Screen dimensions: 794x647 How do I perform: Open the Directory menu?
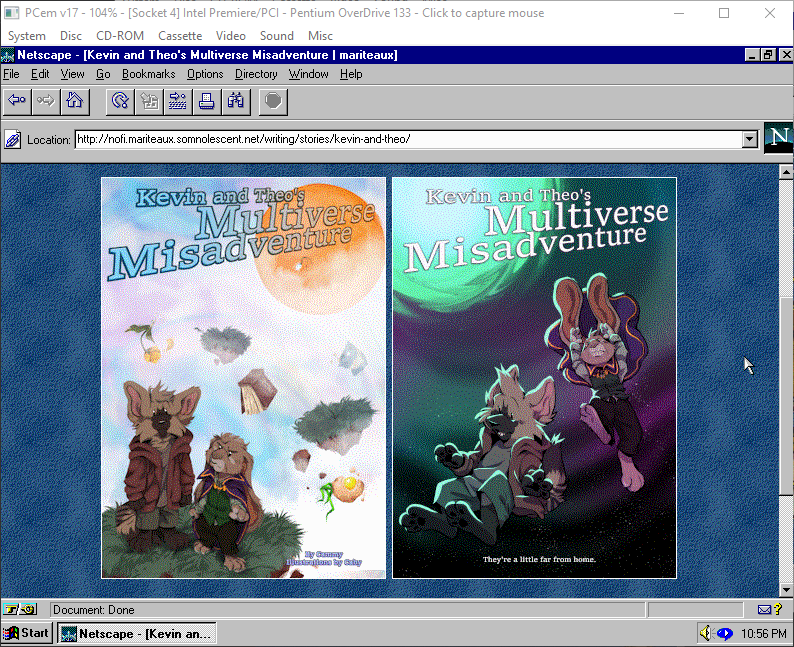(x=256, y=74)
